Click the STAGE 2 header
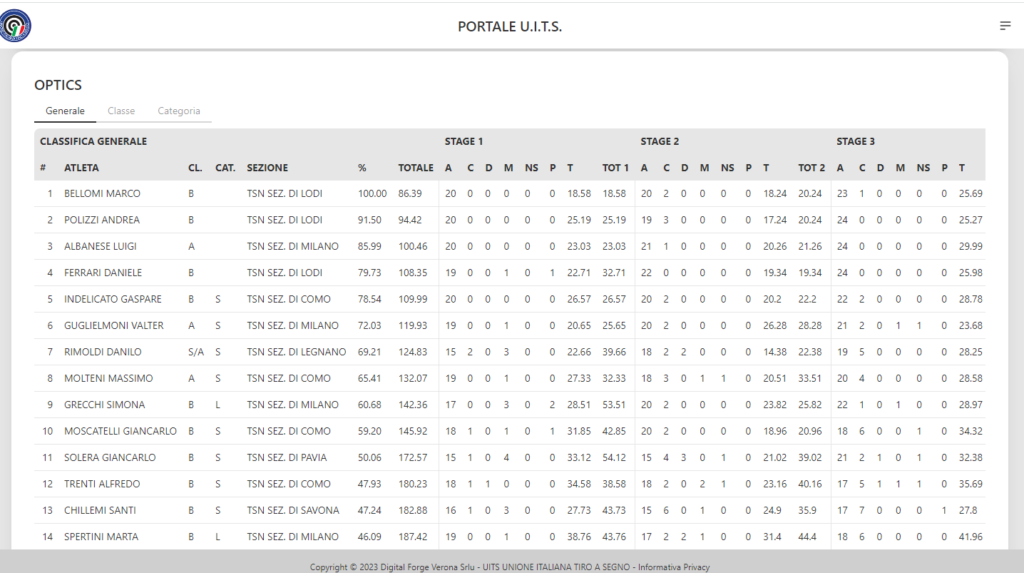Image resolution: width=1024 pixels, height=573 pixels. [x=660, y=142]
